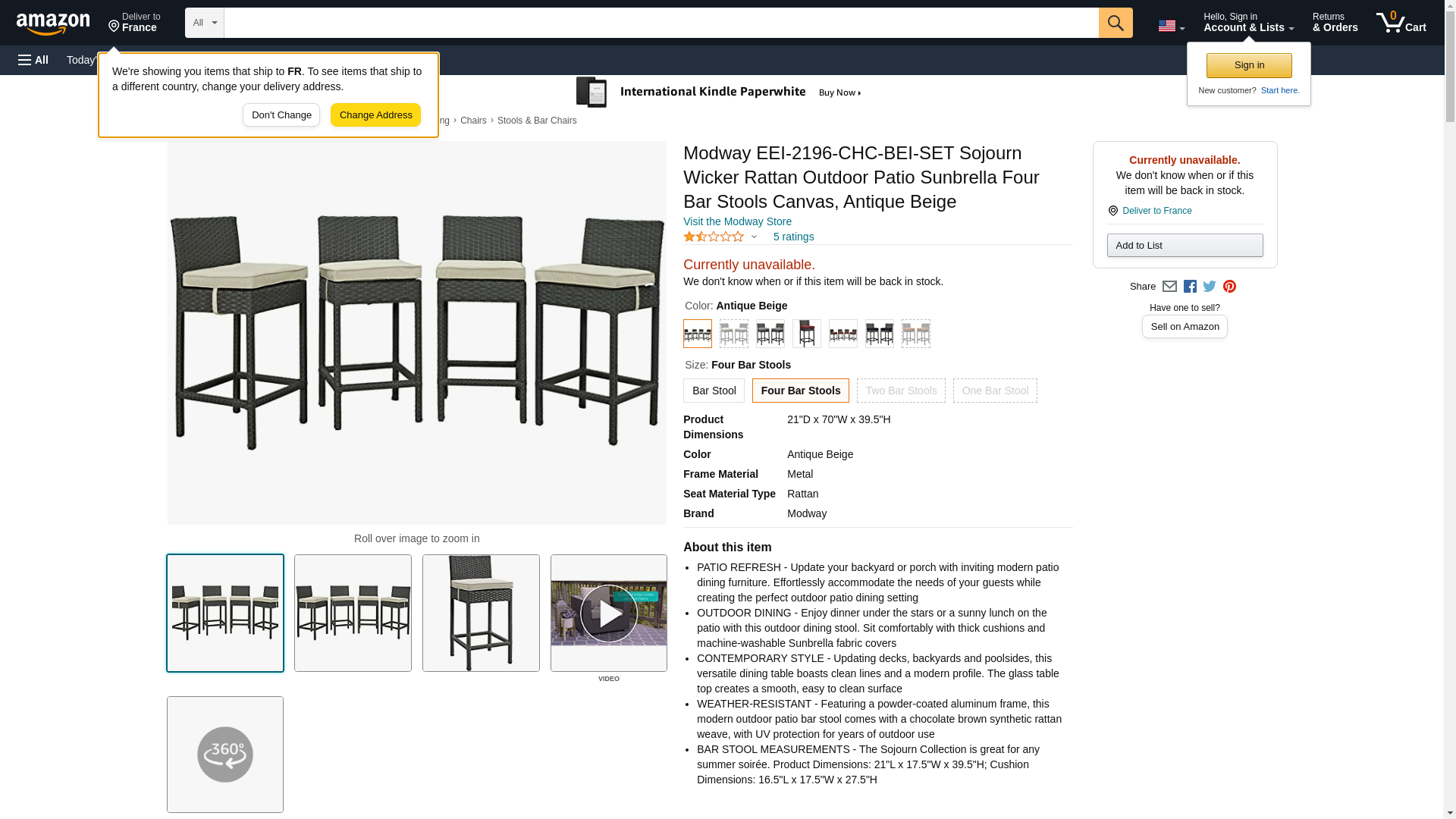Click the search magnifier Go button
Screen dimensions: 1456x819
(1115, 23)
